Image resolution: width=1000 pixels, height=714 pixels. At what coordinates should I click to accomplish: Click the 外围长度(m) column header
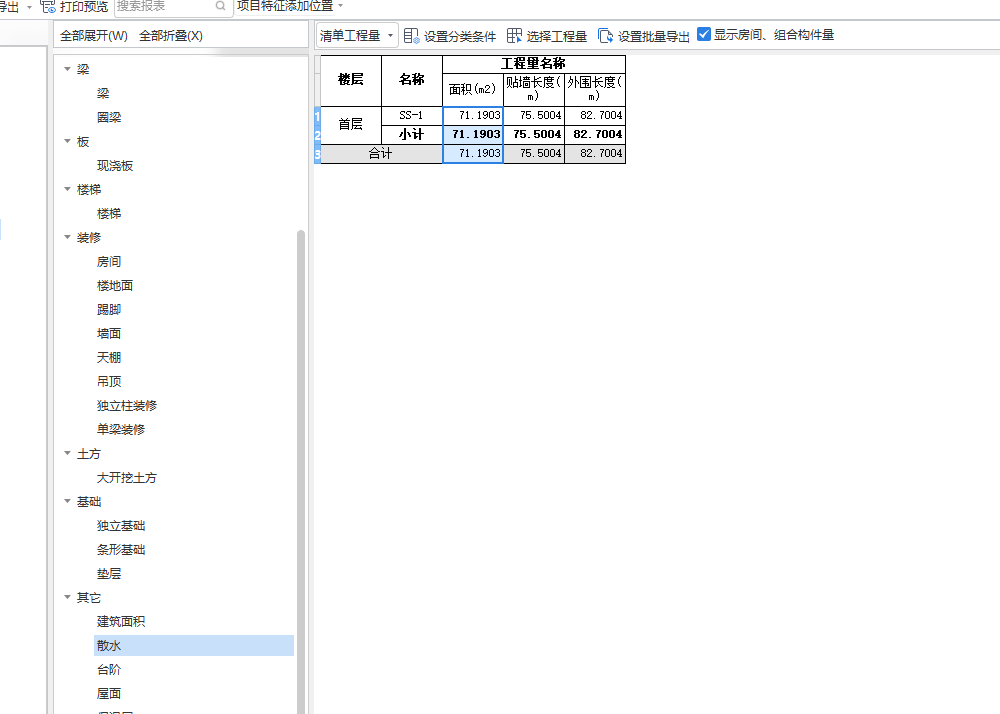point(595,89)
